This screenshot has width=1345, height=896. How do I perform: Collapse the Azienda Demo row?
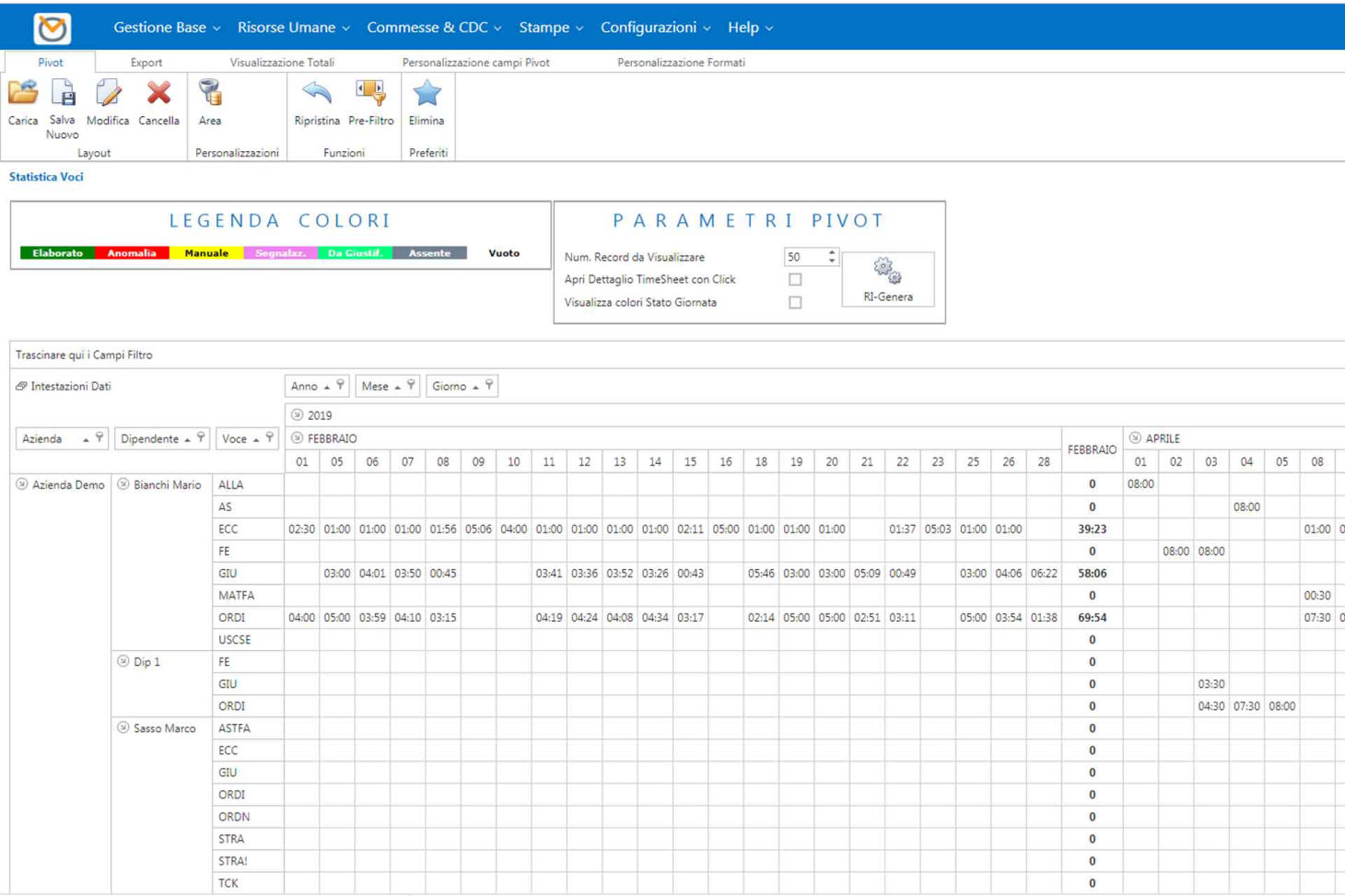(22, 484)
